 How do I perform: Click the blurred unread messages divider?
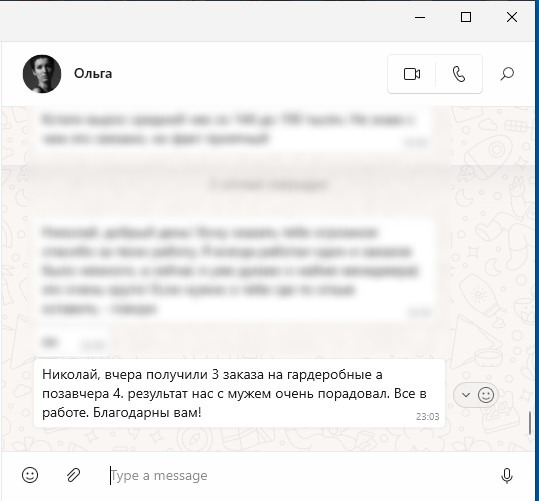[268, 185]
